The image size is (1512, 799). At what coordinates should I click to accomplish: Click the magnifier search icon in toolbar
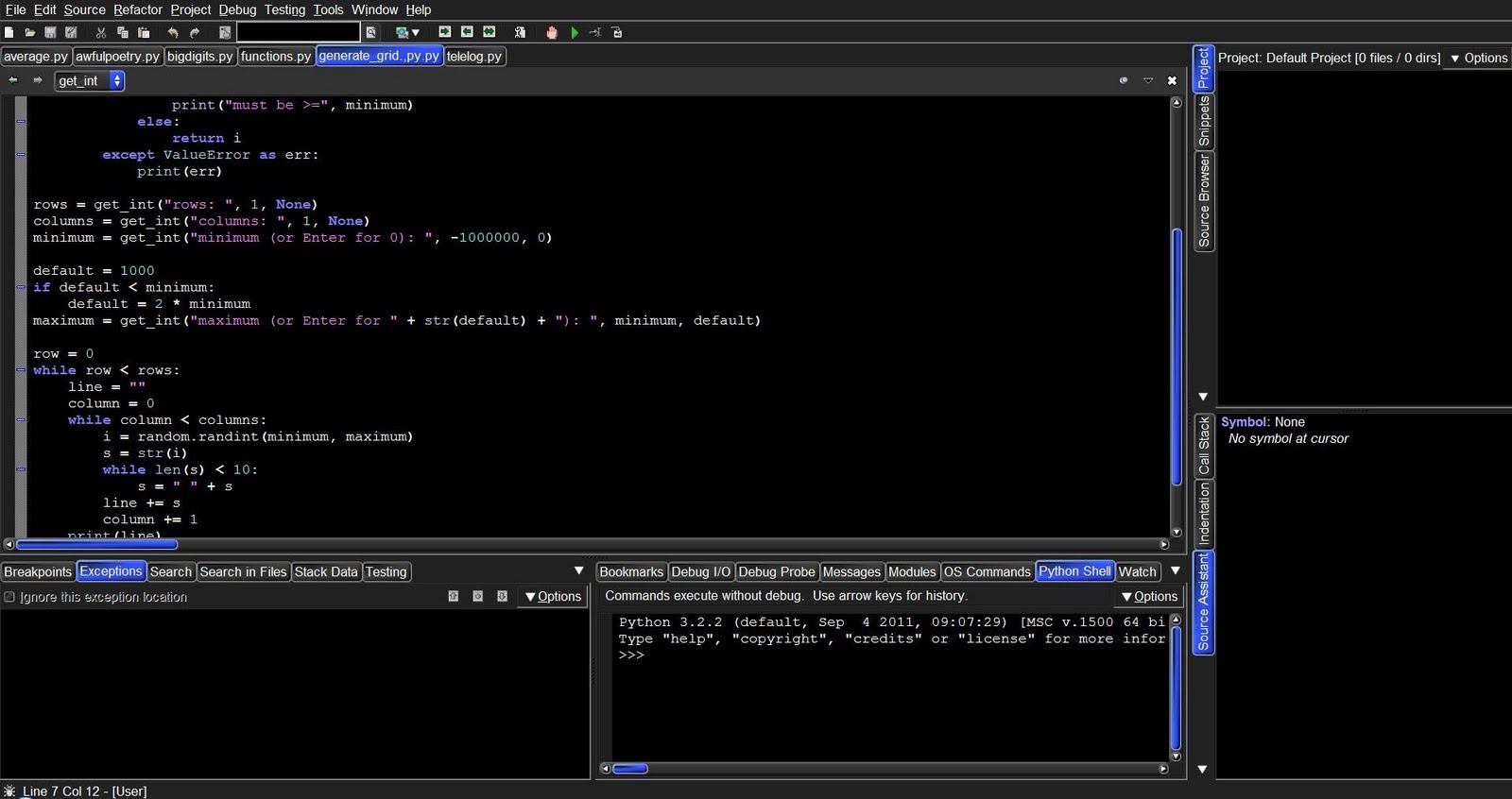tap(371, 32)
